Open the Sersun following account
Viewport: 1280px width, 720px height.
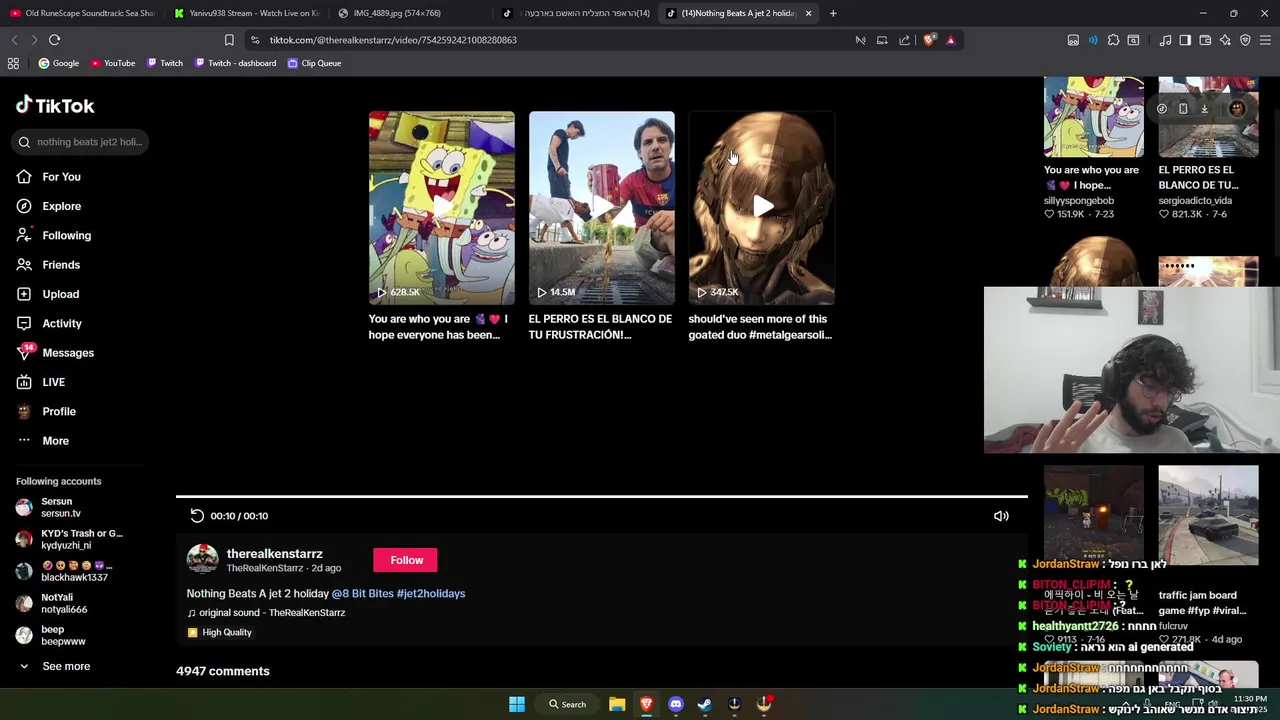(x=50, y=508)
